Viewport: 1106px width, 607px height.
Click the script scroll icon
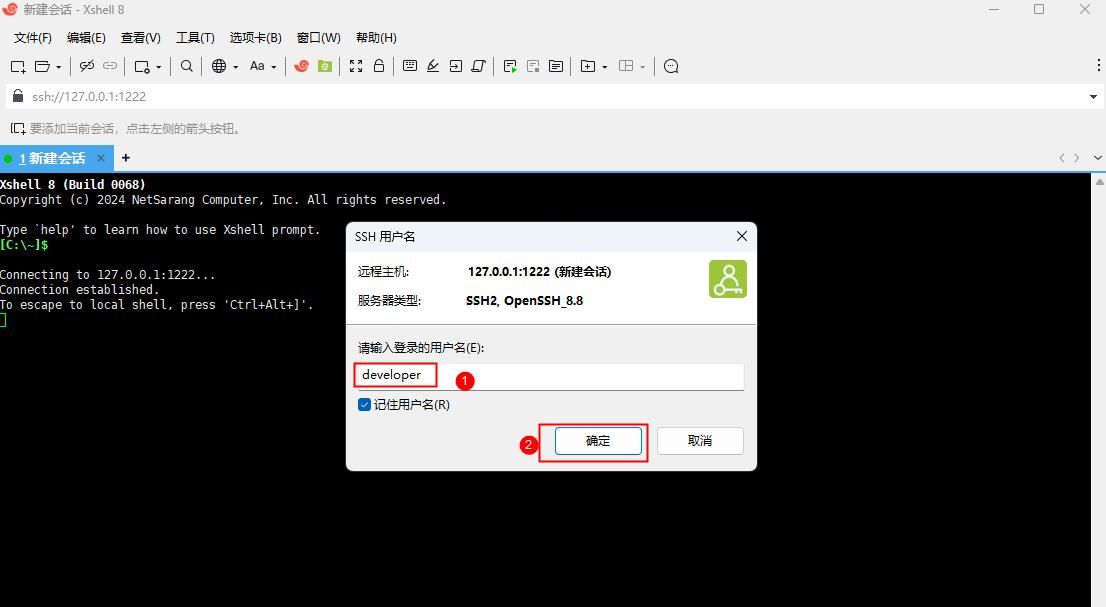coord(478,66)
